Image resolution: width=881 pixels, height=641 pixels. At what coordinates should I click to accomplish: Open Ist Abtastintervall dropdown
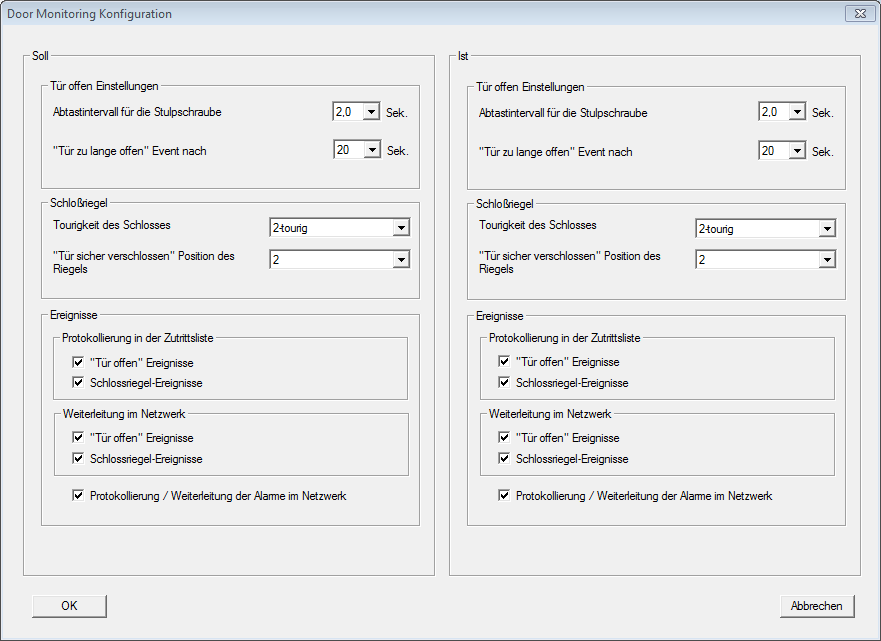[798, 112]
